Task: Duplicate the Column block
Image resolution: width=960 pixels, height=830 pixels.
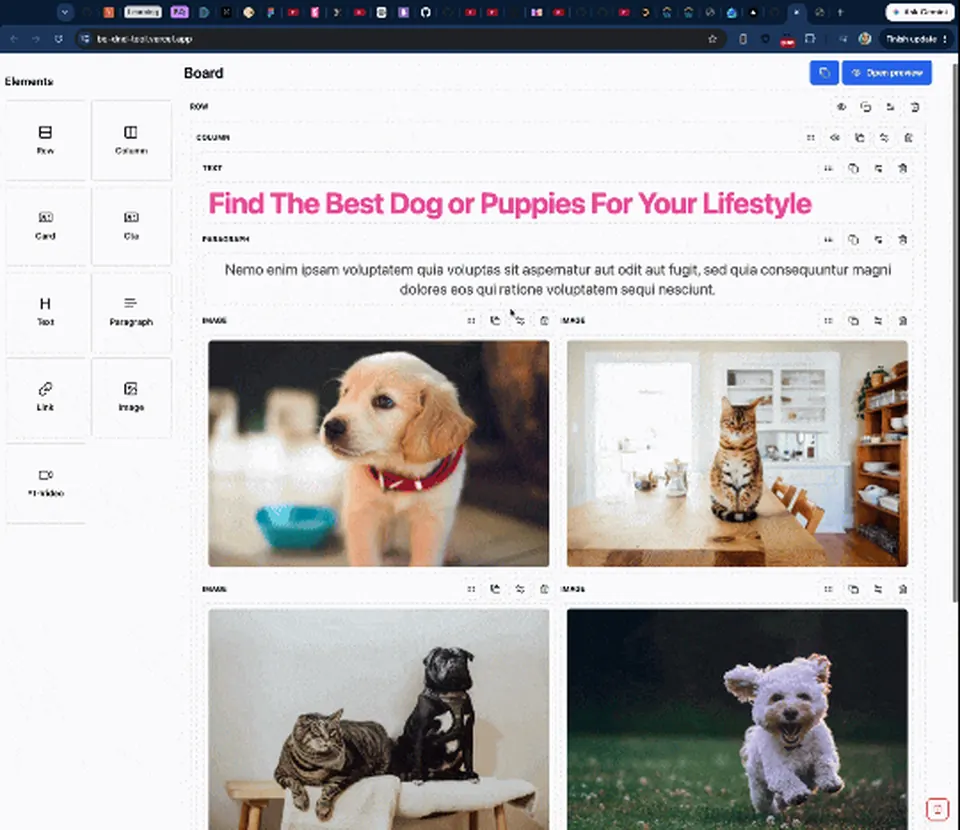Action: pyautogui.click(x=860, y=138)
